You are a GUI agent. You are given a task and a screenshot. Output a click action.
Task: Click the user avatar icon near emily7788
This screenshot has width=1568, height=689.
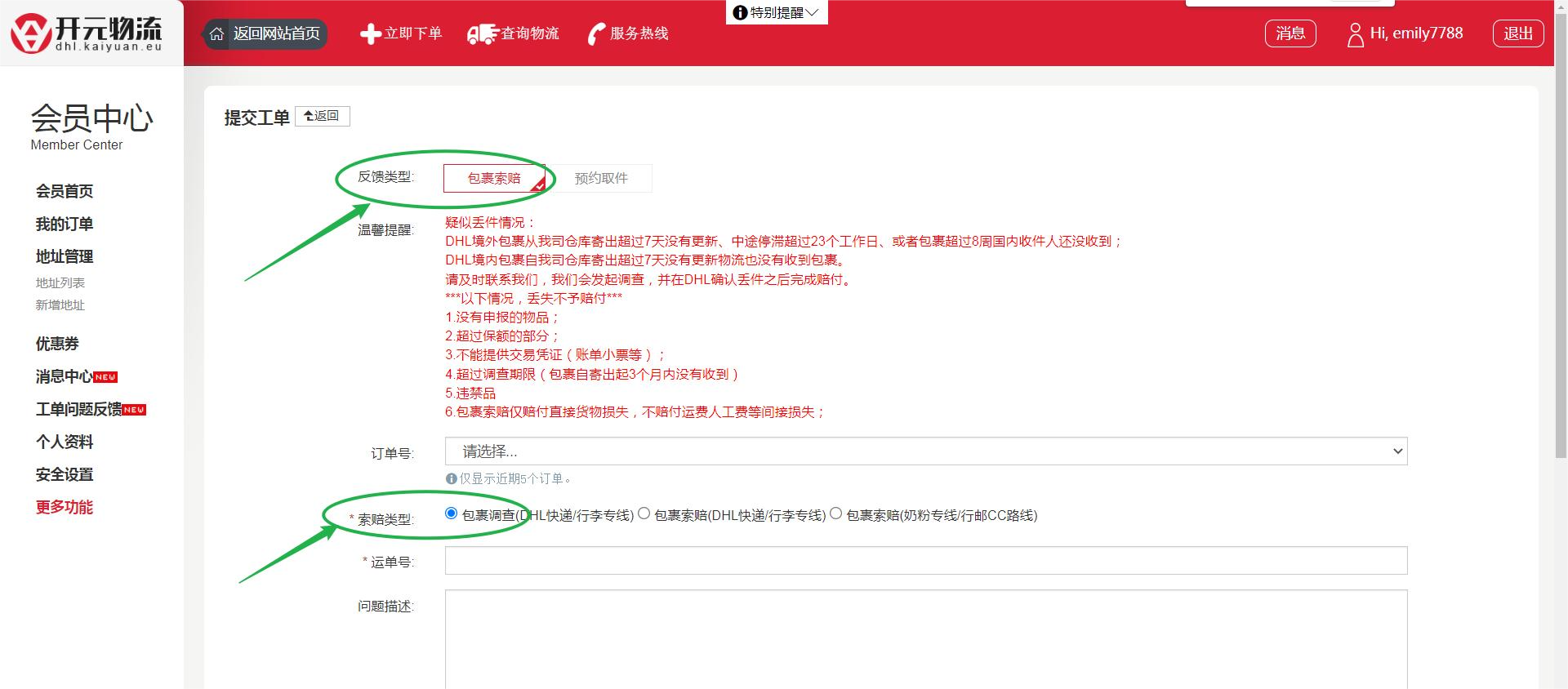(1355, 34)
